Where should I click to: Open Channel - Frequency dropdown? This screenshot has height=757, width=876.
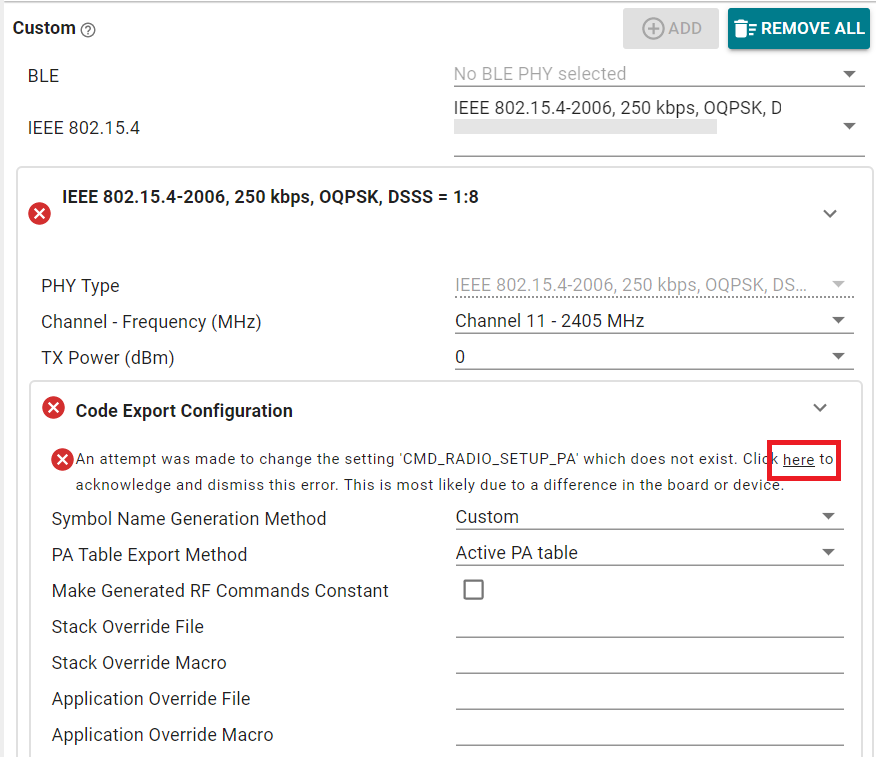point(653,321)
